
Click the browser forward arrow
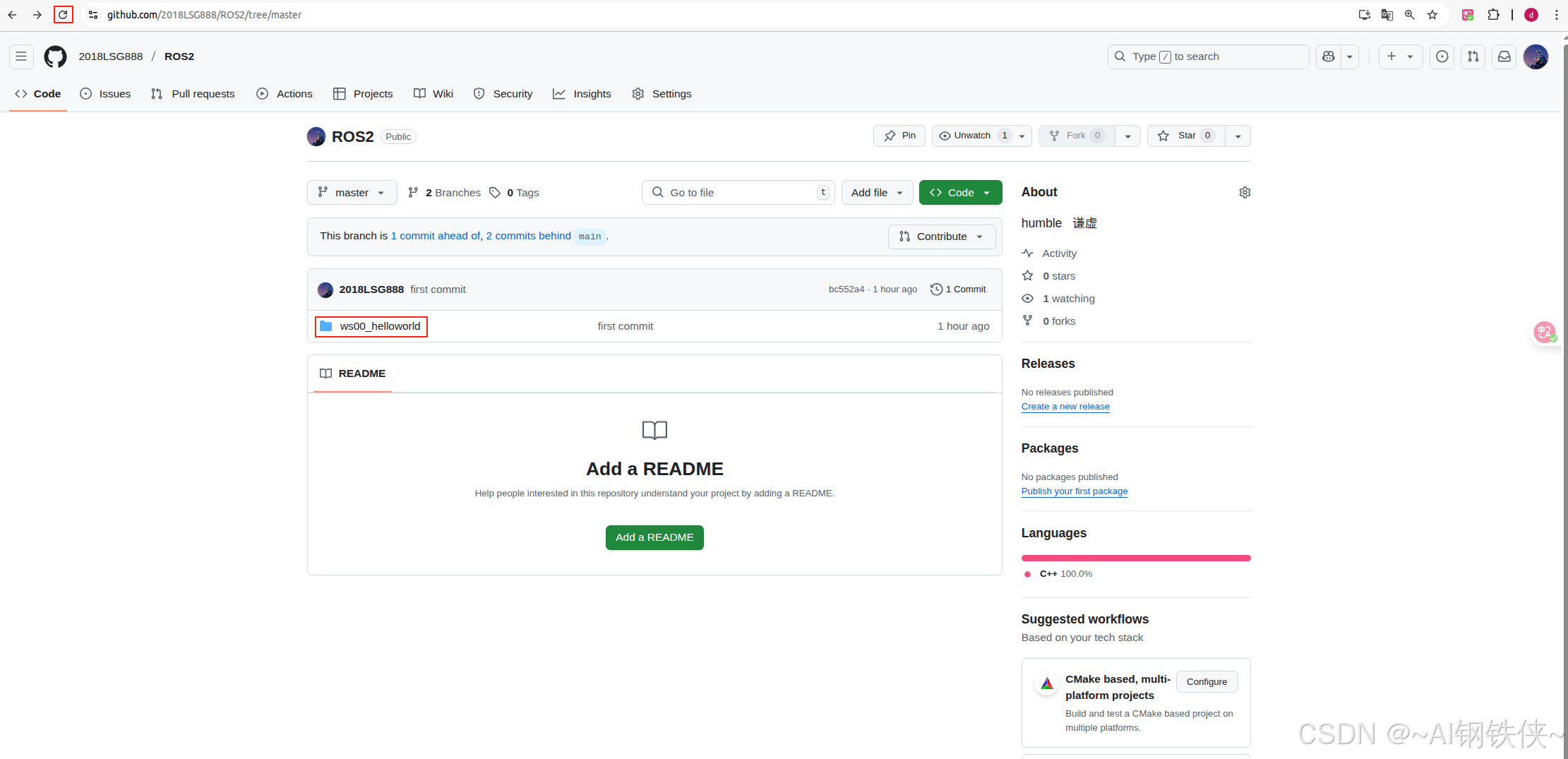point(37,15)
